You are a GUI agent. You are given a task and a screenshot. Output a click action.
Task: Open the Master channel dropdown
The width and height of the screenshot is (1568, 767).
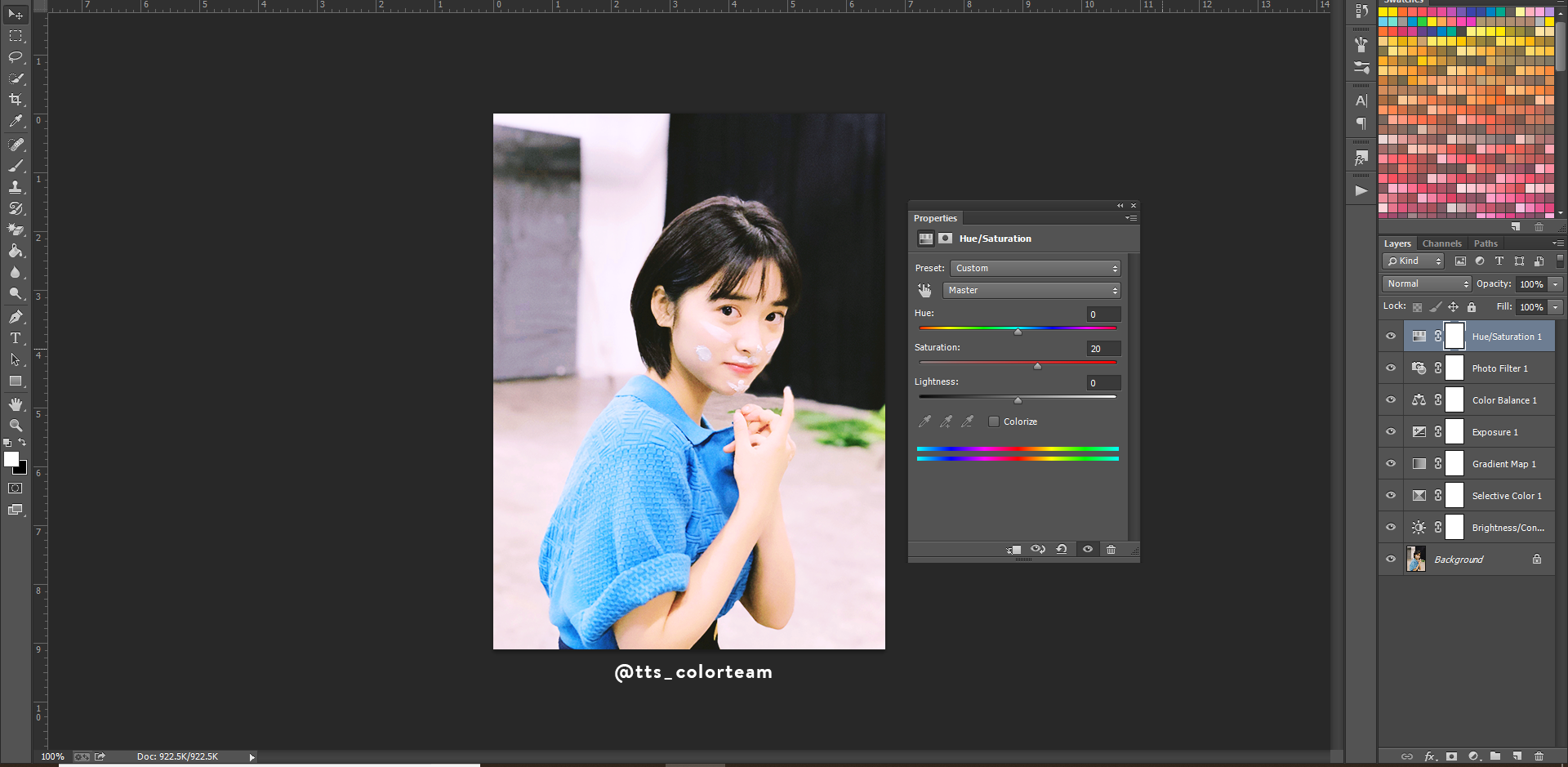coord(1032,290)
